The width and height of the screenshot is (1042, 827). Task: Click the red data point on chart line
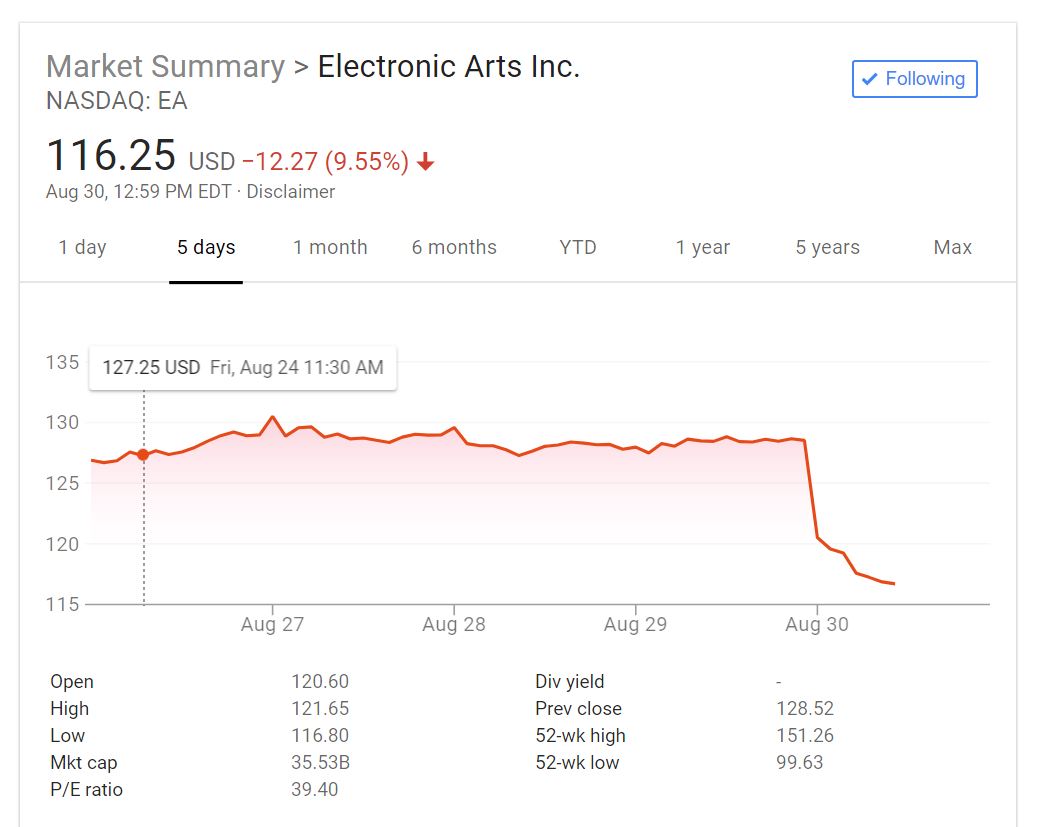143,455
